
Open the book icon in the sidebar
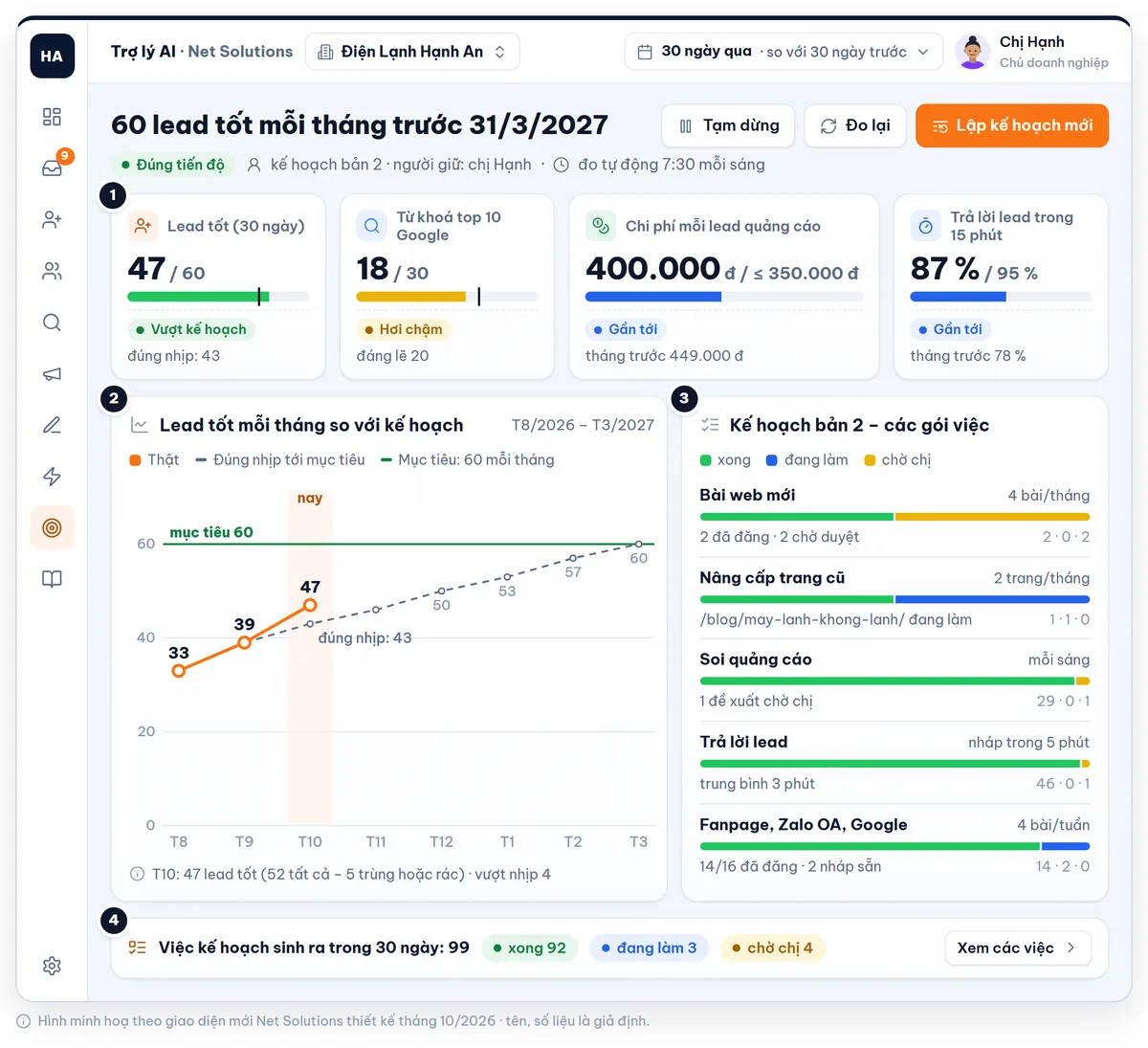52,579
